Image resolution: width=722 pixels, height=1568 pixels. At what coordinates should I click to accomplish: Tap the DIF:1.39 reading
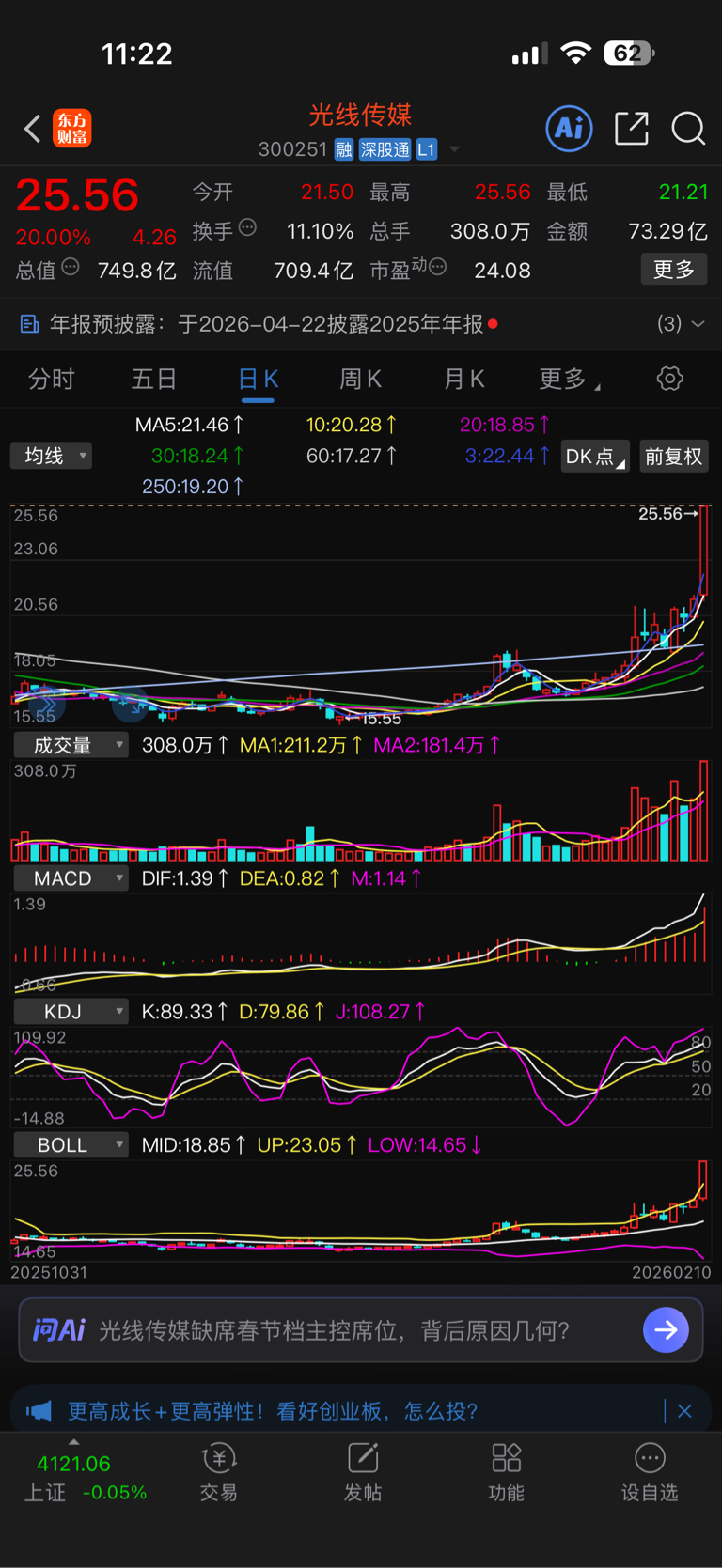(184, 878)
